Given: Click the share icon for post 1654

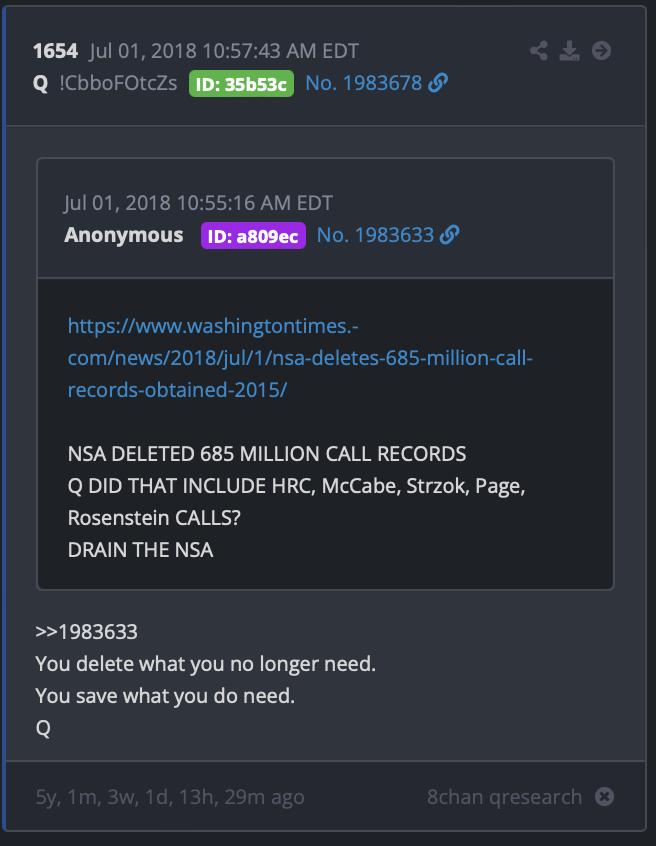Looking at the screenshot, I should pyautogui.click(x=538, y=51).
